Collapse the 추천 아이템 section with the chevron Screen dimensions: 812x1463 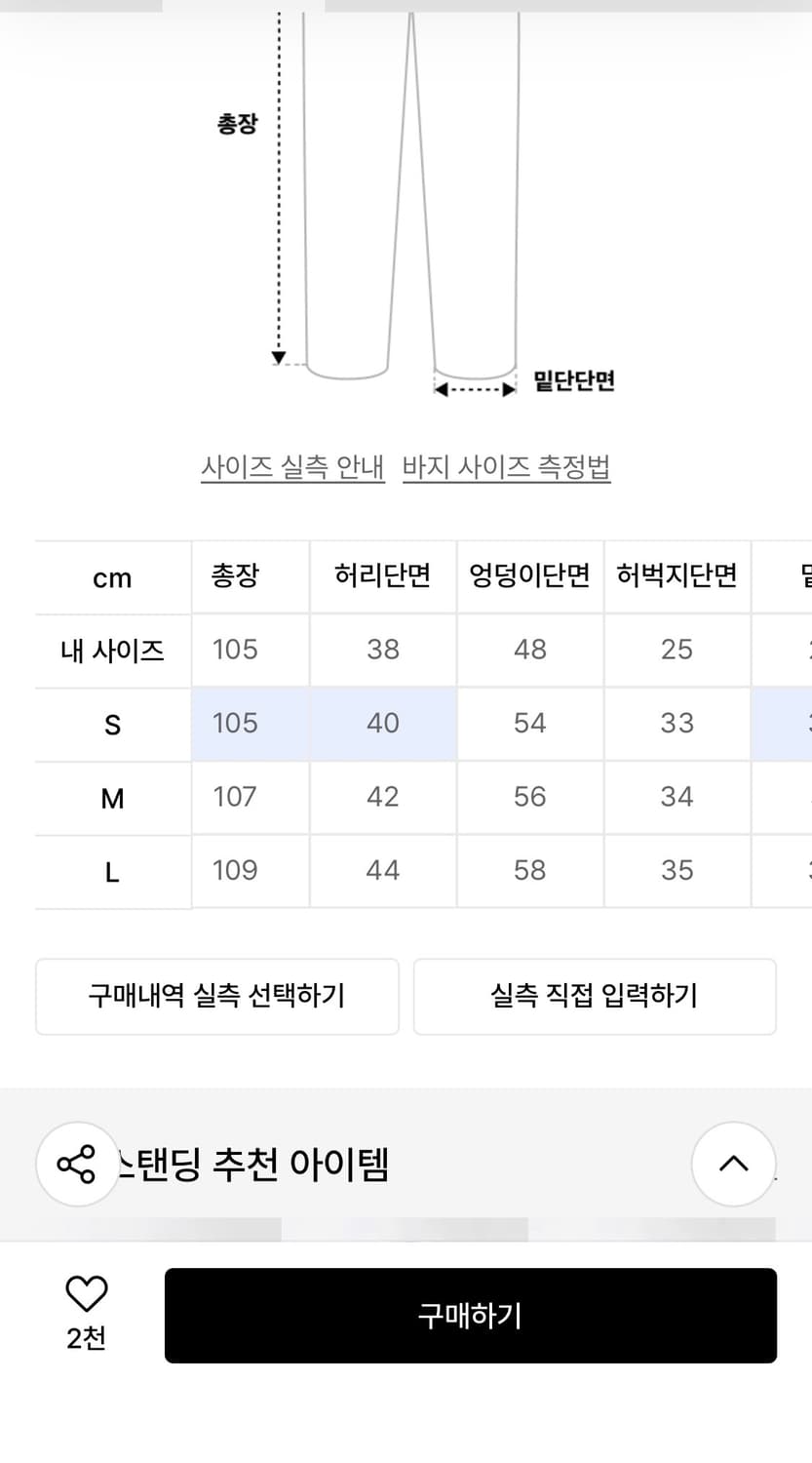point(733,1164)
